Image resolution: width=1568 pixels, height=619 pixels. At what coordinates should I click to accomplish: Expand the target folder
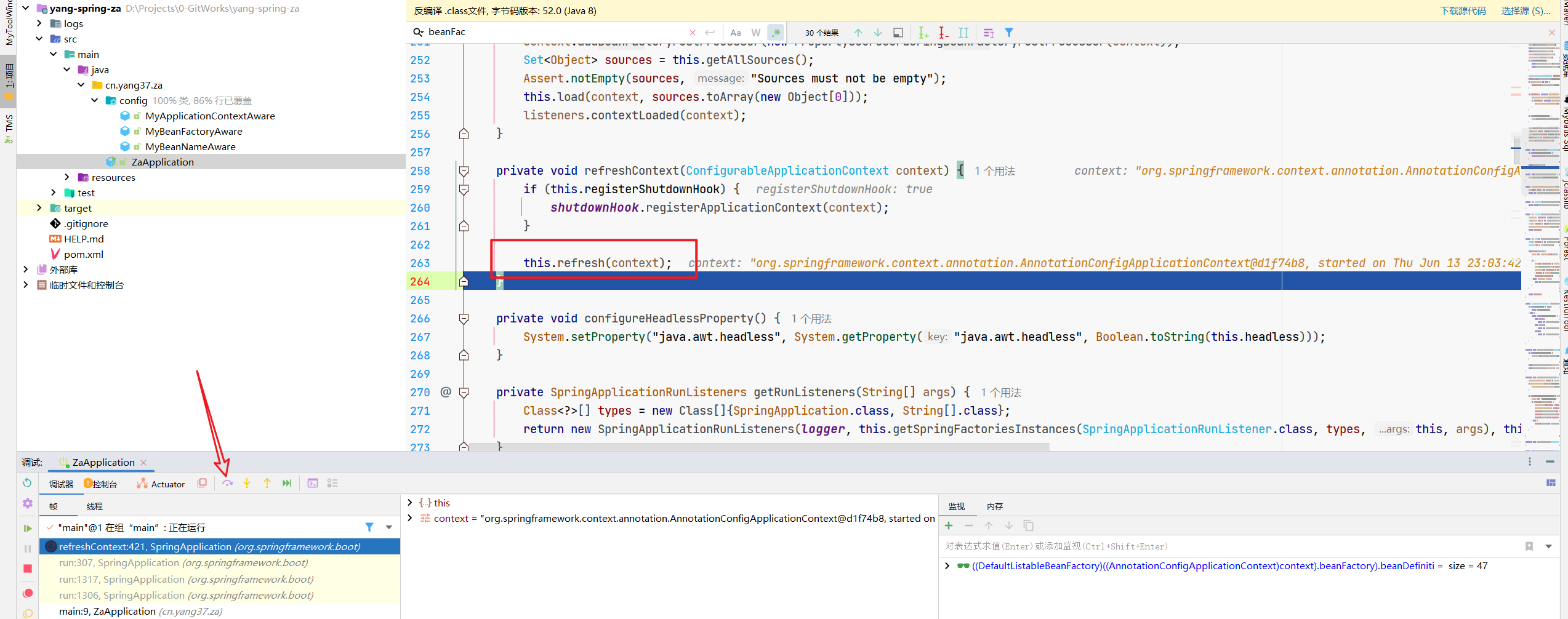39,208
